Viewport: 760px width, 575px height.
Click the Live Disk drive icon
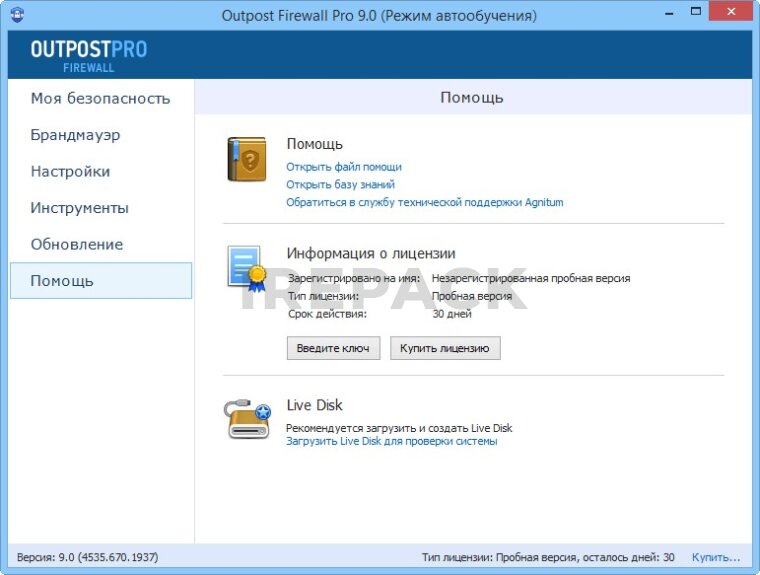click(x=247, y=419)
